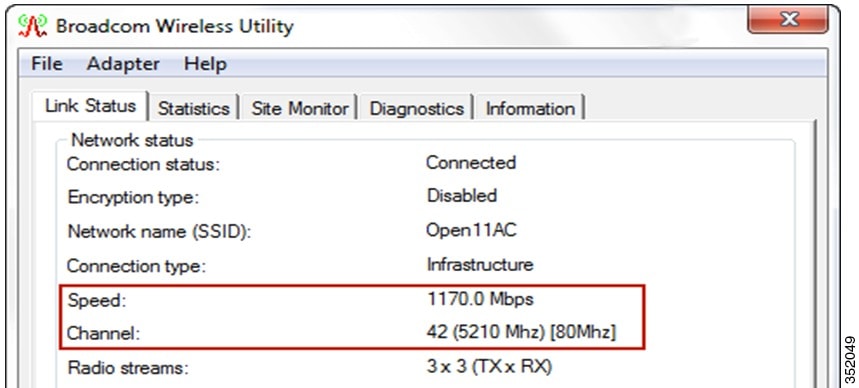Image resolution: width=859 pixels, height=388 pixels.
Task: Open the Help menu
Action: click(205, 64)
